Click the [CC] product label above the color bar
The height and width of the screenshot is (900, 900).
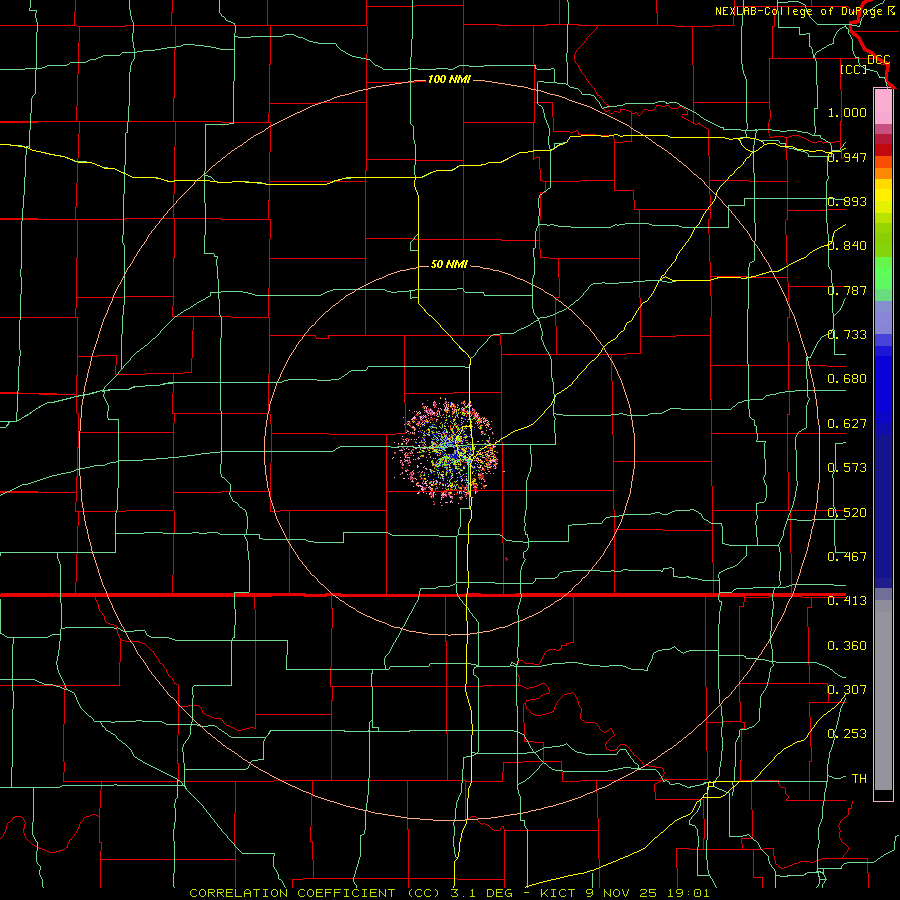pyautogui.click(x=854, y=69)
